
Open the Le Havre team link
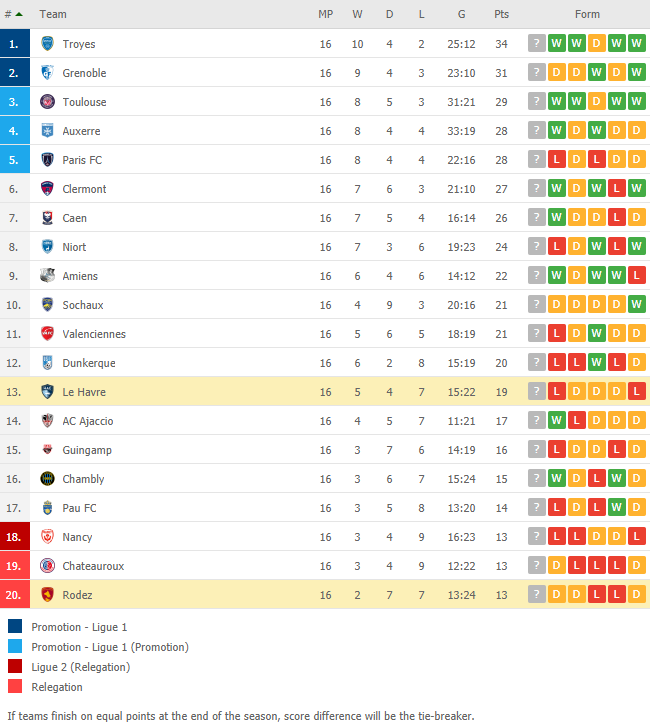point(84,392)
